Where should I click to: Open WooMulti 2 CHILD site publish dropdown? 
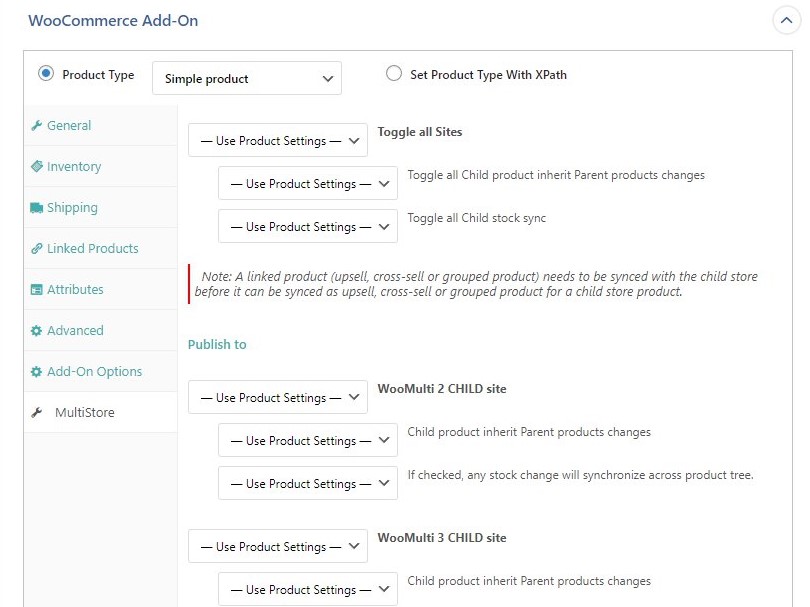pyautogui.click(x=278, y=397)
